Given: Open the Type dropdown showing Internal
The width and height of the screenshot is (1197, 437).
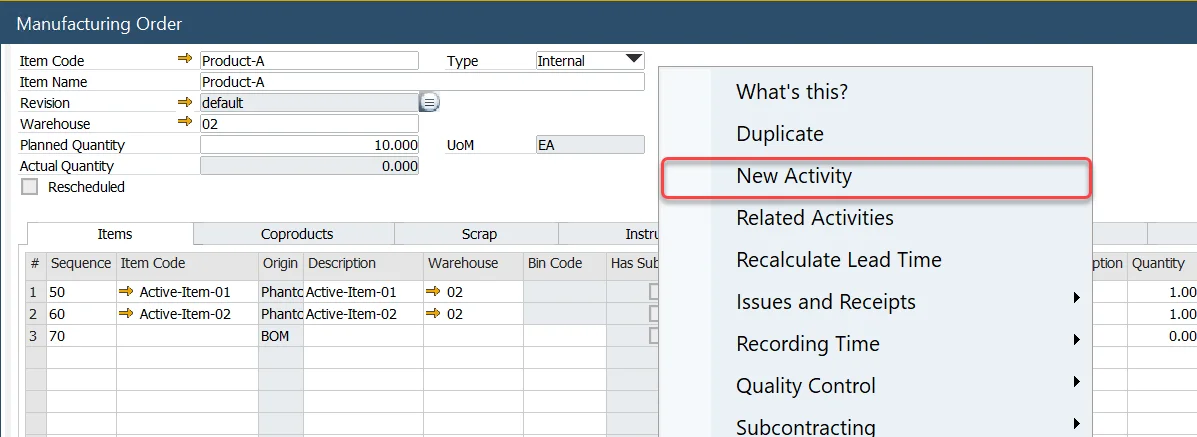Looking at the screenshot, I should tap(633, 60).
